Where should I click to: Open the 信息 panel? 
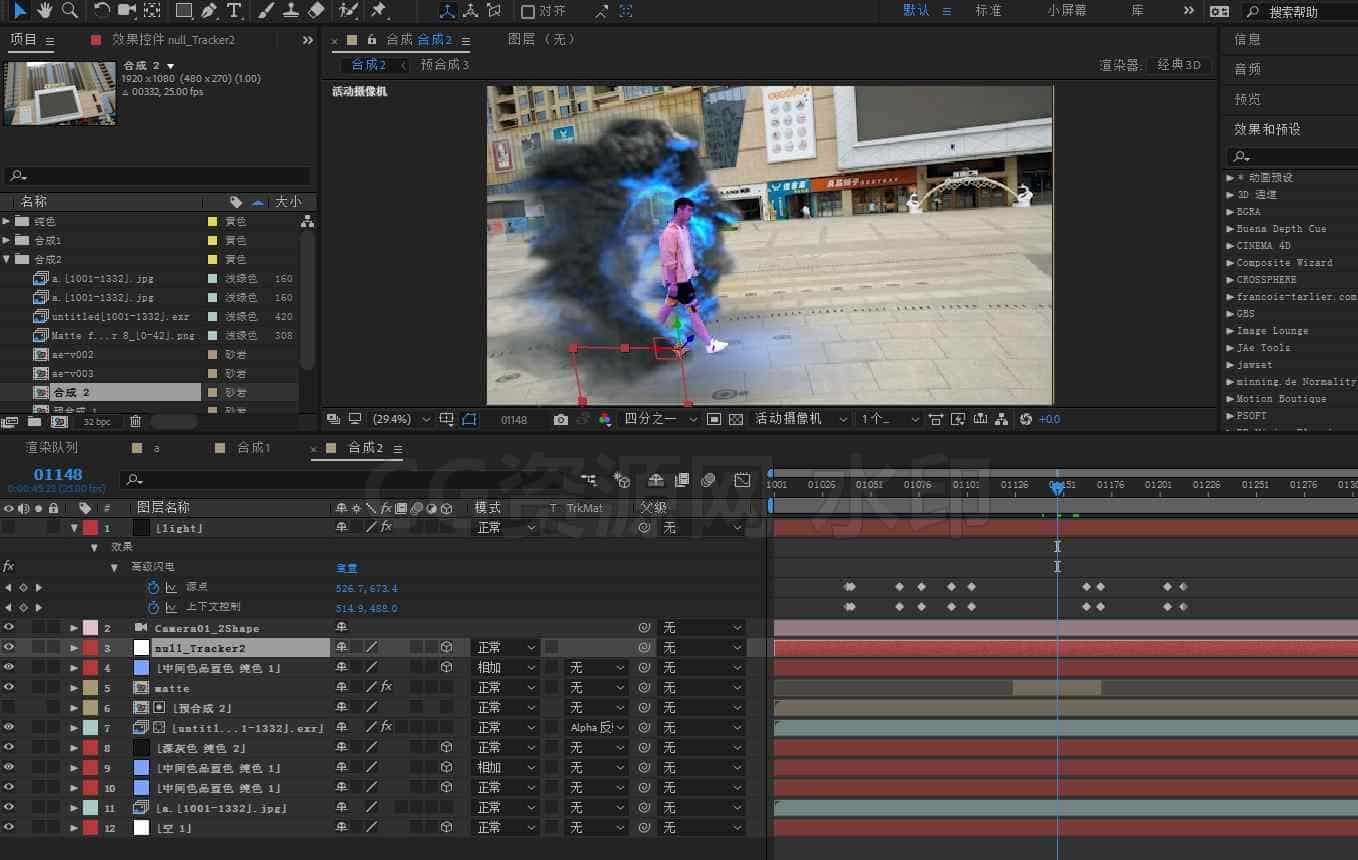(1247, 39)
